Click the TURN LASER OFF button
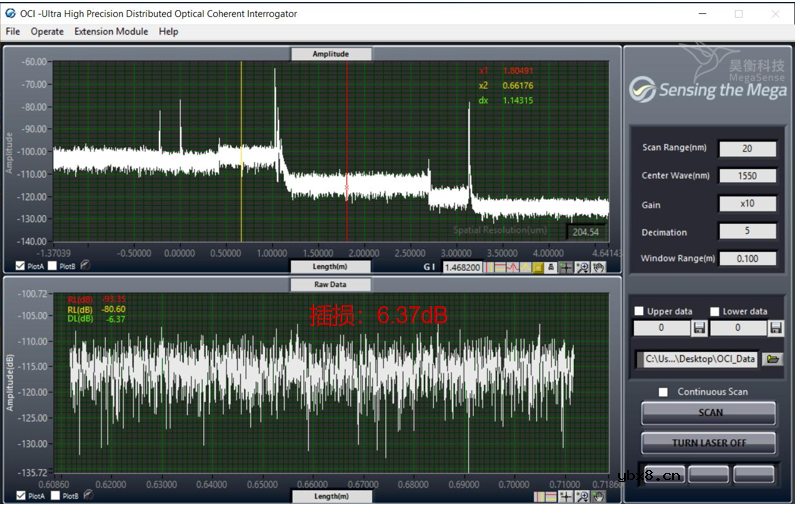The height and width of the screenshot is (506, 796). coord(708,442)
